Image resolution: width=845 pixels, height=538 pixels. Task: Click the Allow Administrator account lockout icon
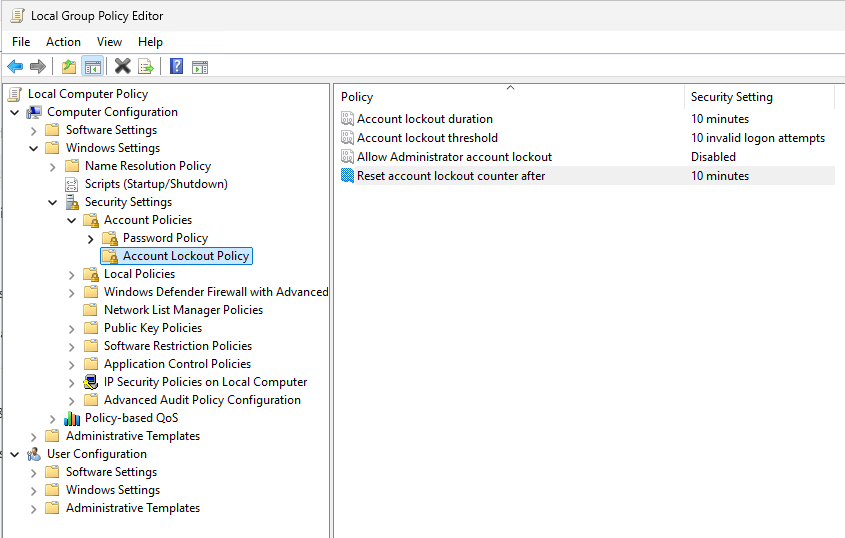pyautogui.click(x=348, y=157)
